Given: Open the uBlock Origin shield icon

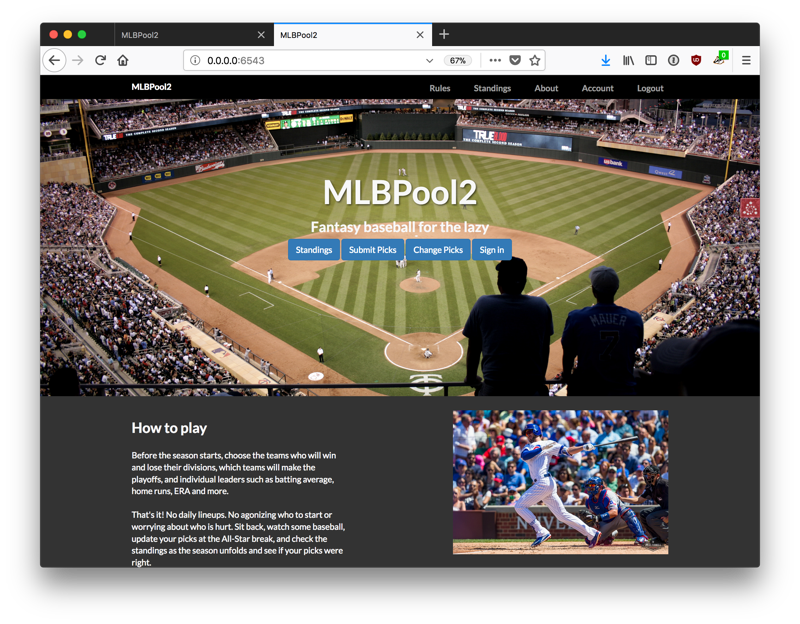Looking at the screenshot, I should [x=696, y=60].
